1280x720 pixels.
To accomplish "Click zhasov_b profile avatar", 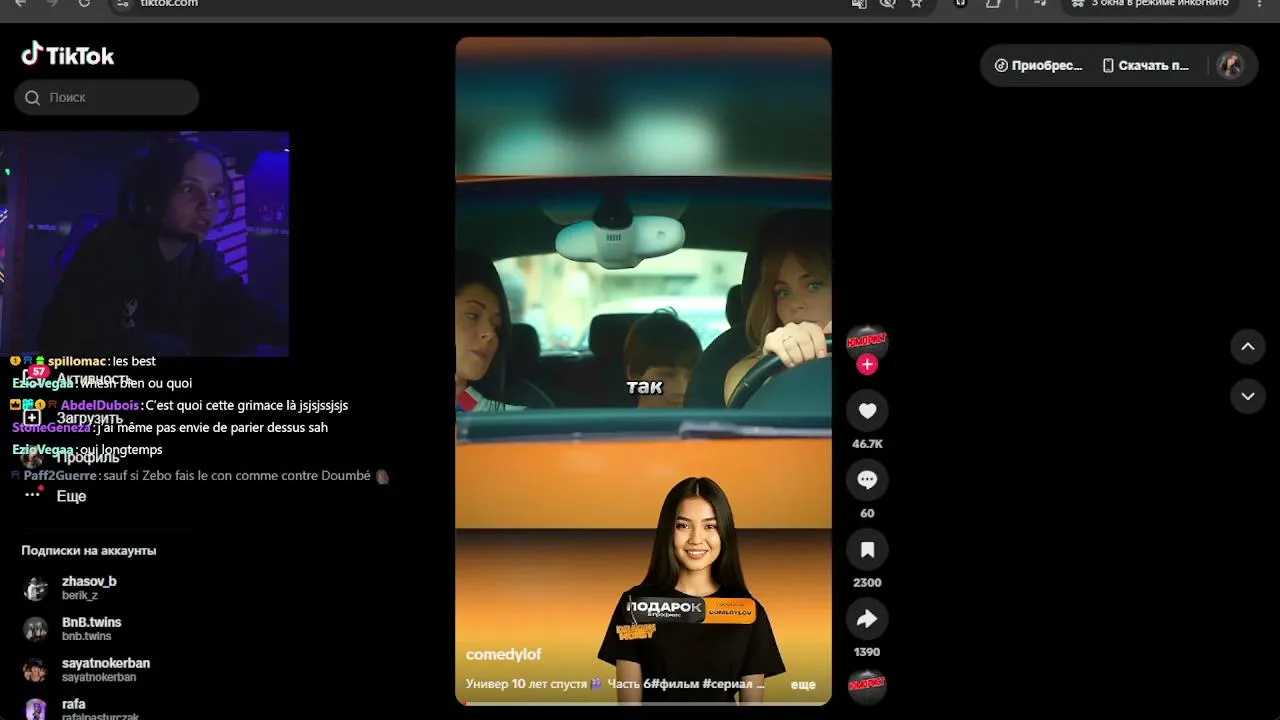I will [x=36, y=588].
